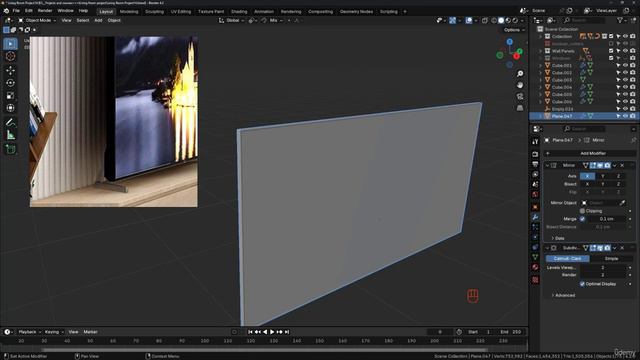
Task: Open the Output properties tab icon
Action: click(535, 164)
